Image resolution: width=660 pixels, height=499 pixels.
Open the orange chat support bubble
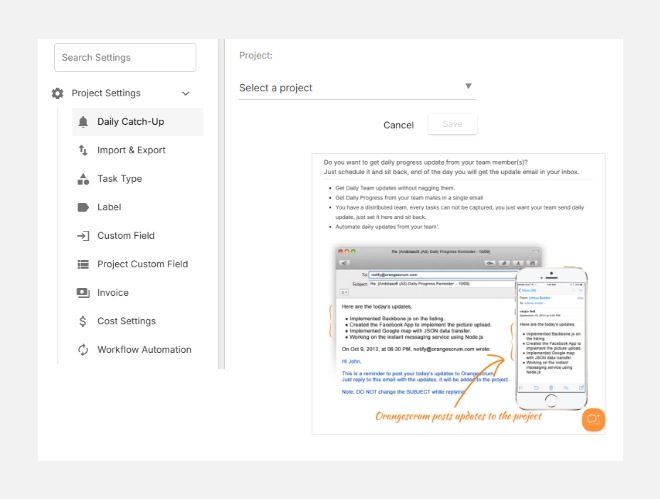pyautogui.click(x=593, y=419)
